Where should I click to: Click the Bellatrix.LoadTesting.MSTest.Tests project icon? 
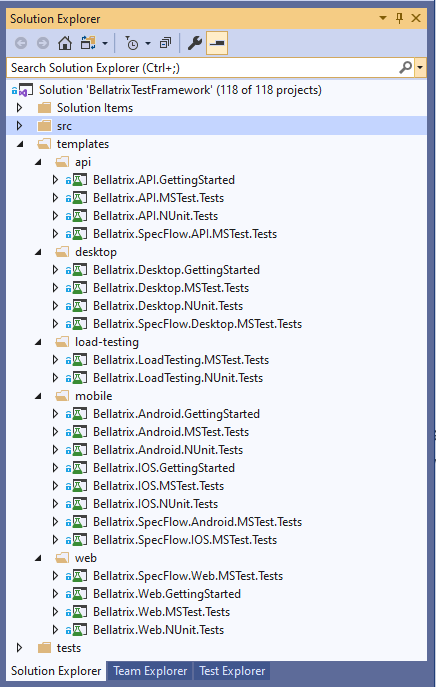(79, 360)
